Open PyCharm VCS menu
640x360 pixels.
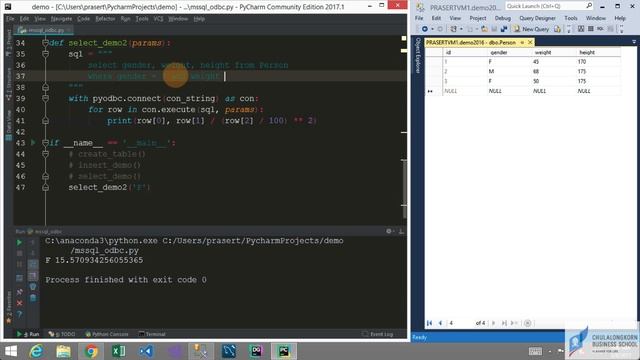click(x=158, y=19)
